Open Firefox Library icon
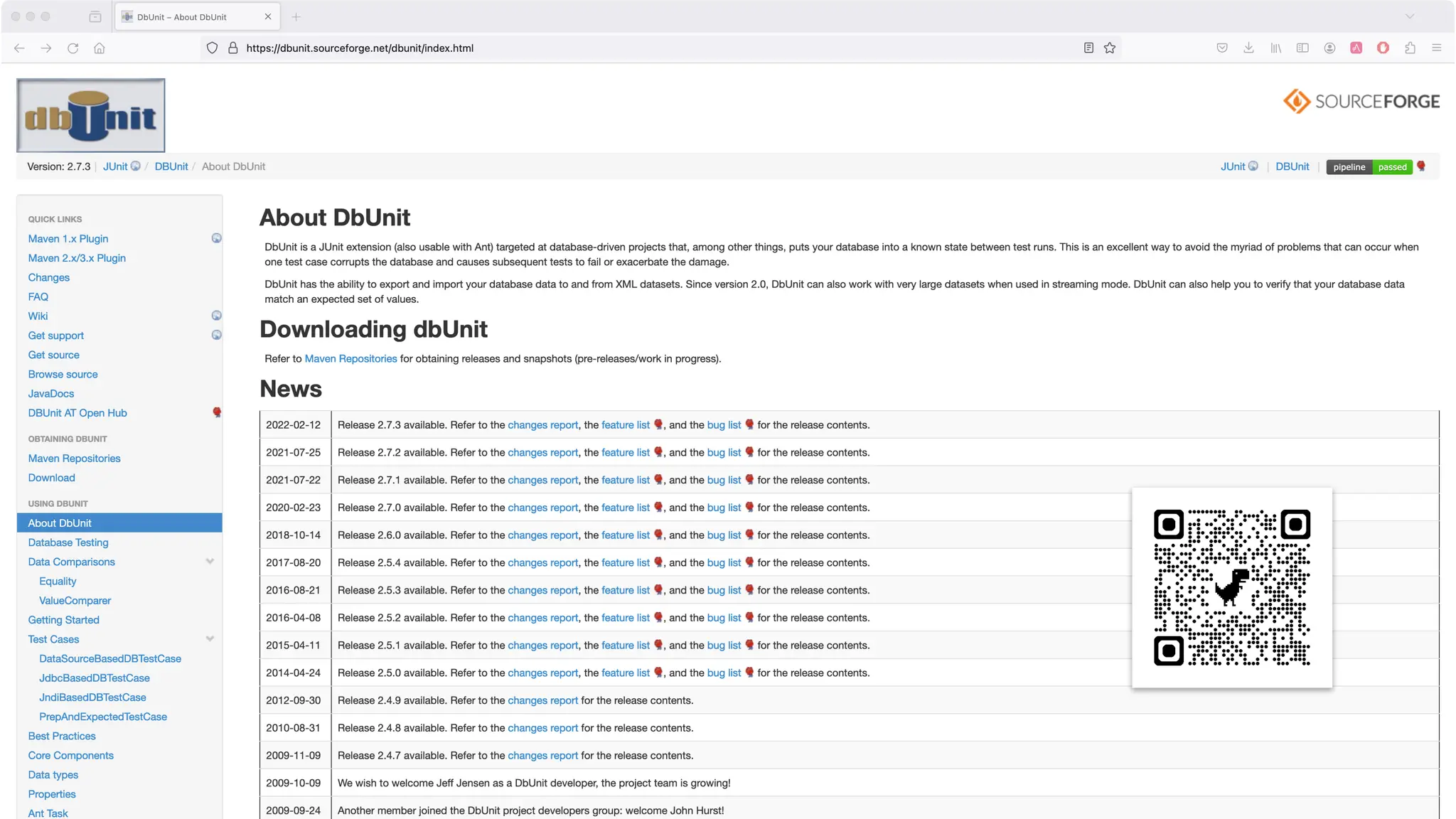The image size is (1456, 819). click(x=1275, y=48)
